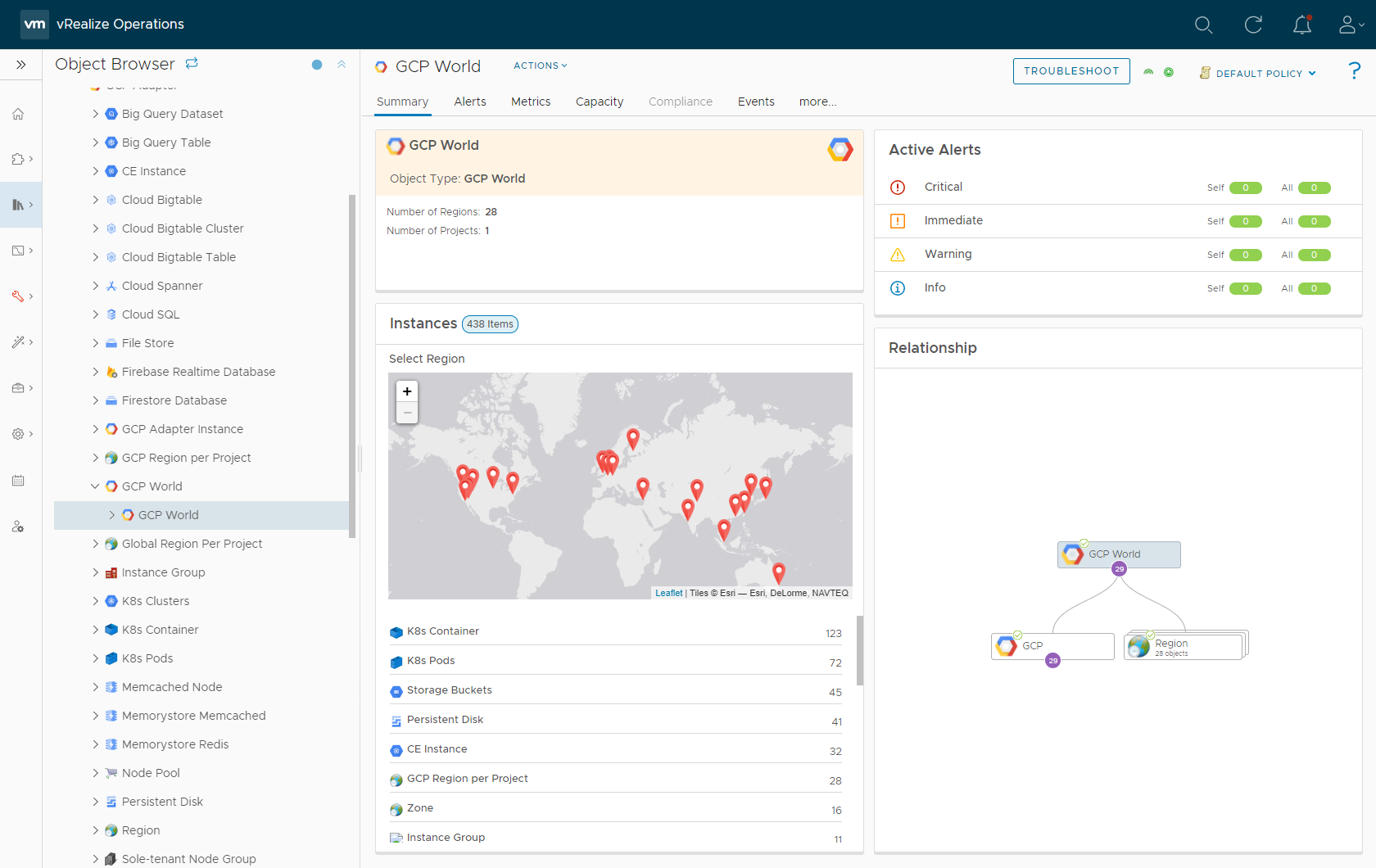Open the Actions dropdown

[540, 66]
